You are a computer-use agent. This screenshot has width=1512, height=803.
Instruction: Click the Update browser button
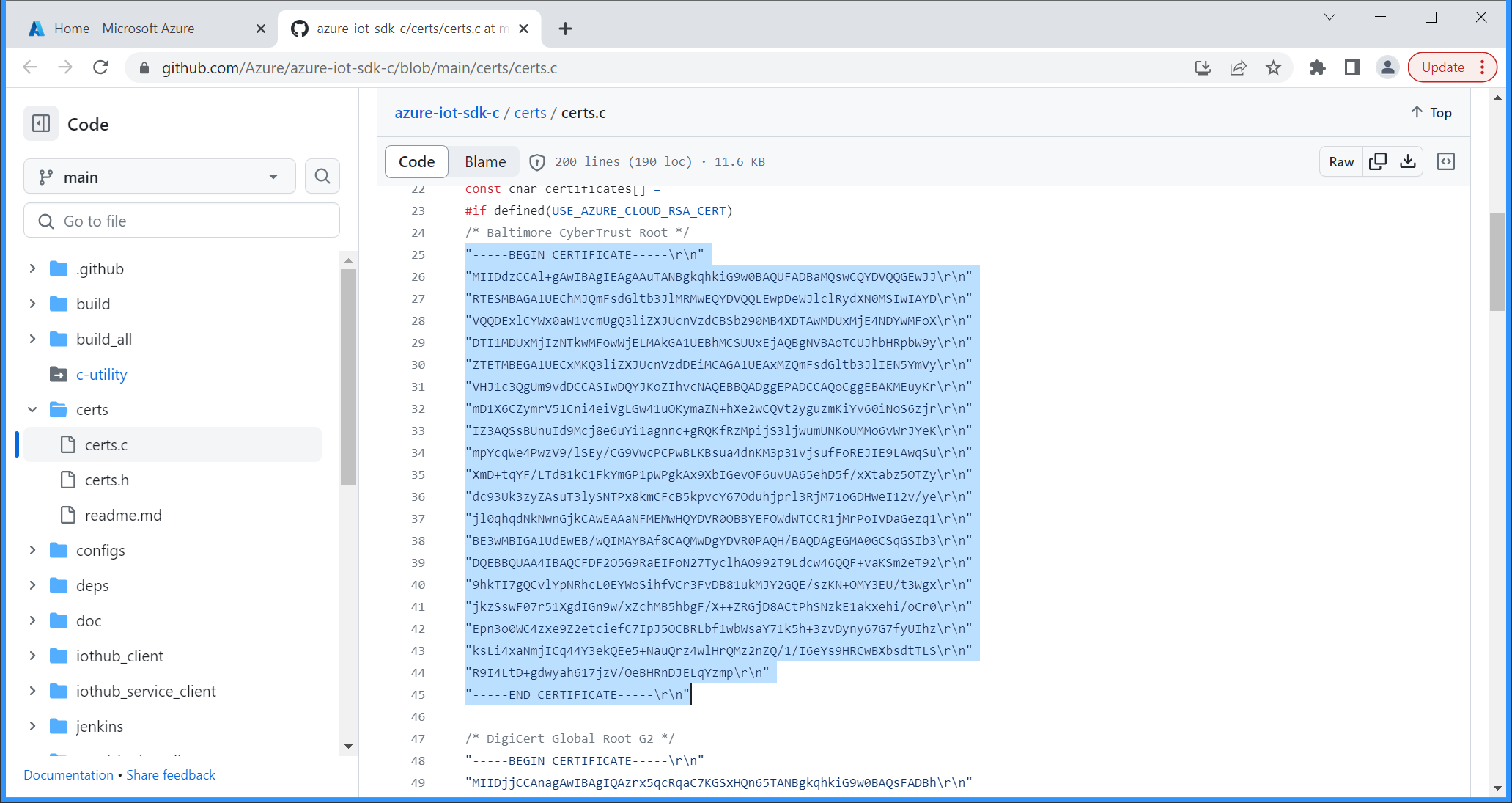pos(1443,67)
